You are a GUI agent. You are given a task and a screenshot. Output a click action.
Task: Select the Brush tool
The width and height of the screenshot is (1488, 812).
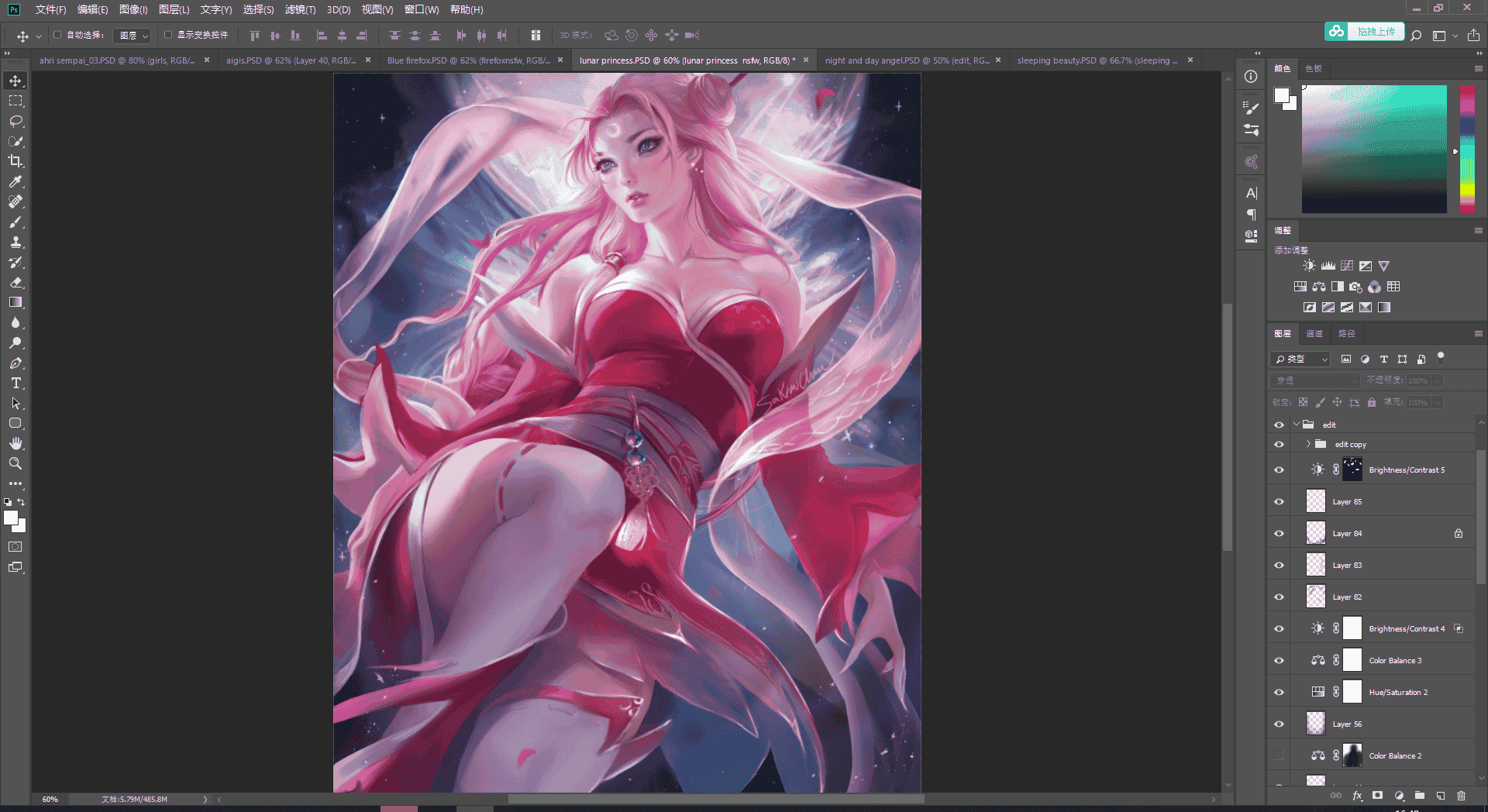point(15,222)
